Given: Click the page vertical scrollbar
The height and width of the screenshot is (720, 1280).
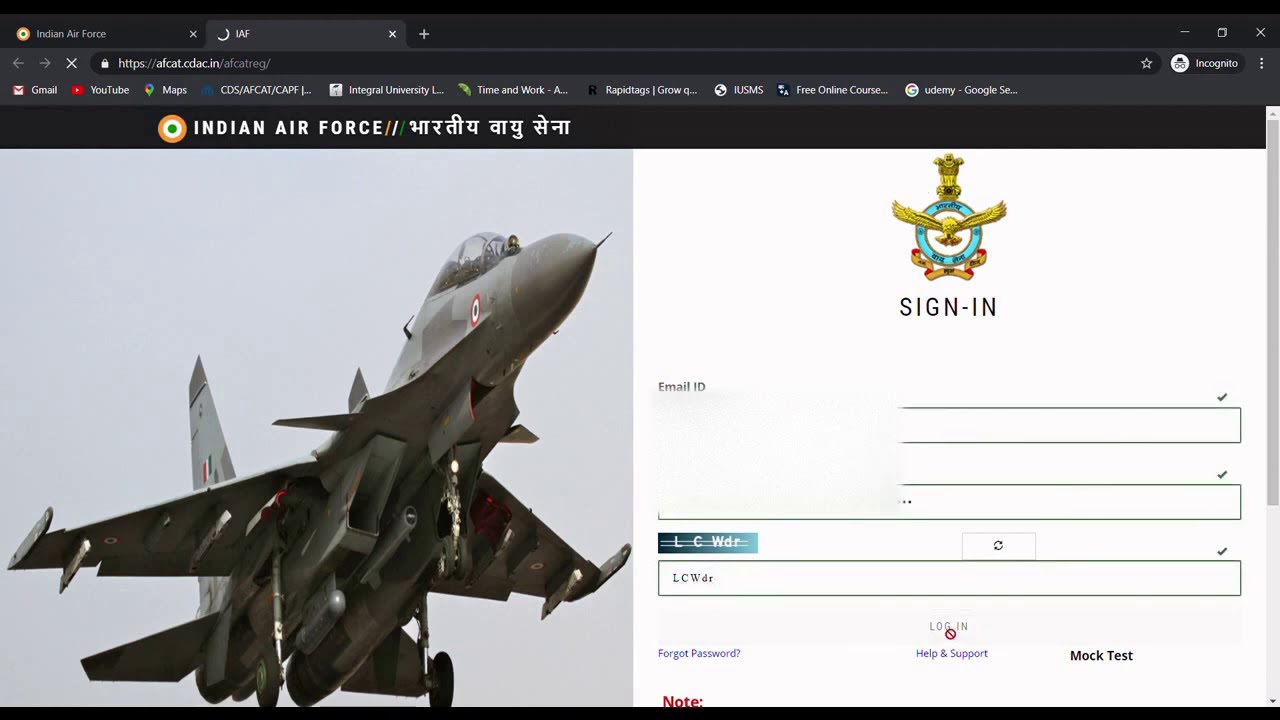Looking at the screenshot, I should tap(1272, 310).
